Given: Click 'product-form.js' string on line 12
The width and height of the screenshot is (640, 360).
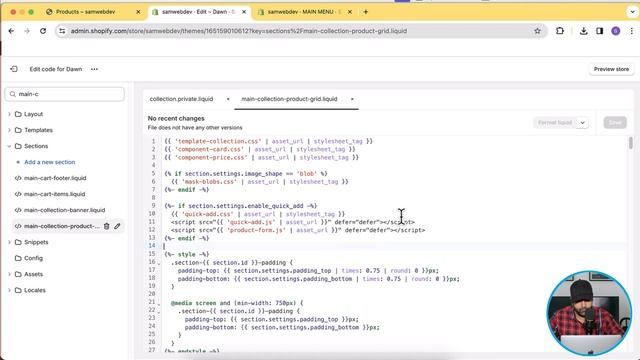Looking at the screenshot, I should tap(256, 231).
